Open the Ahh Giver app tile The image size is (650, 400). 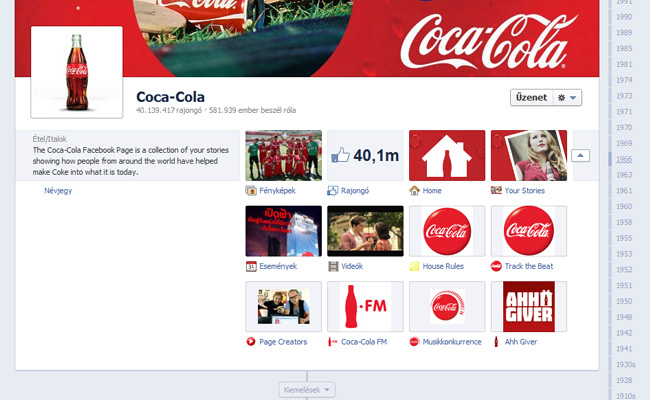click(x=529, y=307)
